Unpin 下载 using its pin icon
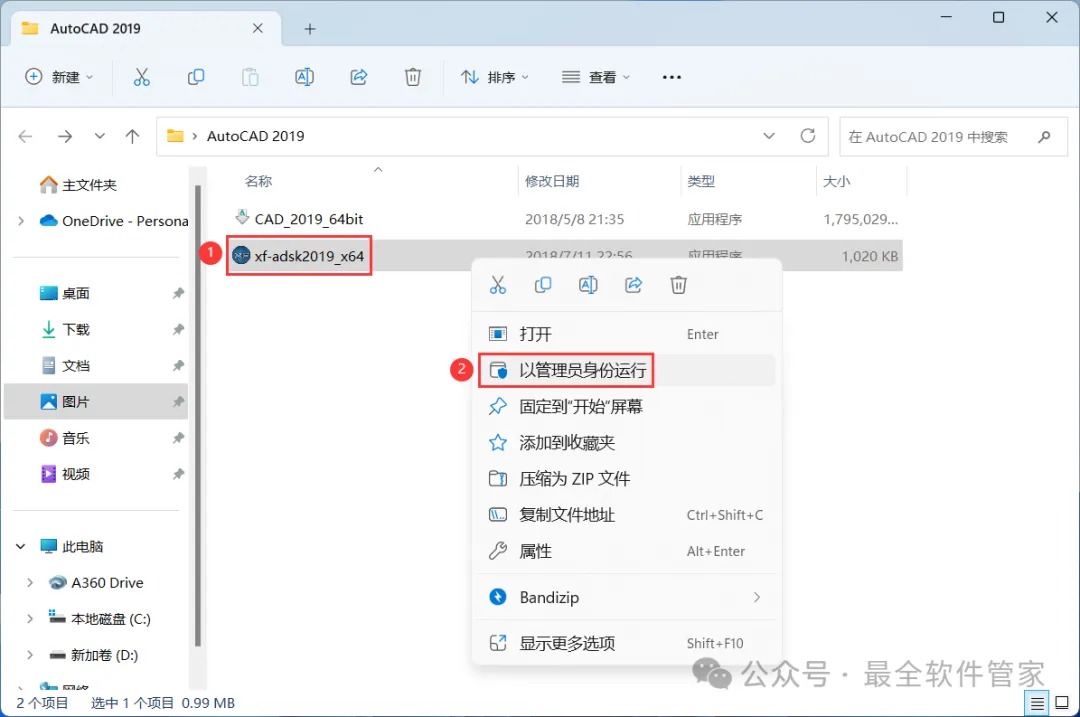1080x717 pixels. pos(178,329)
